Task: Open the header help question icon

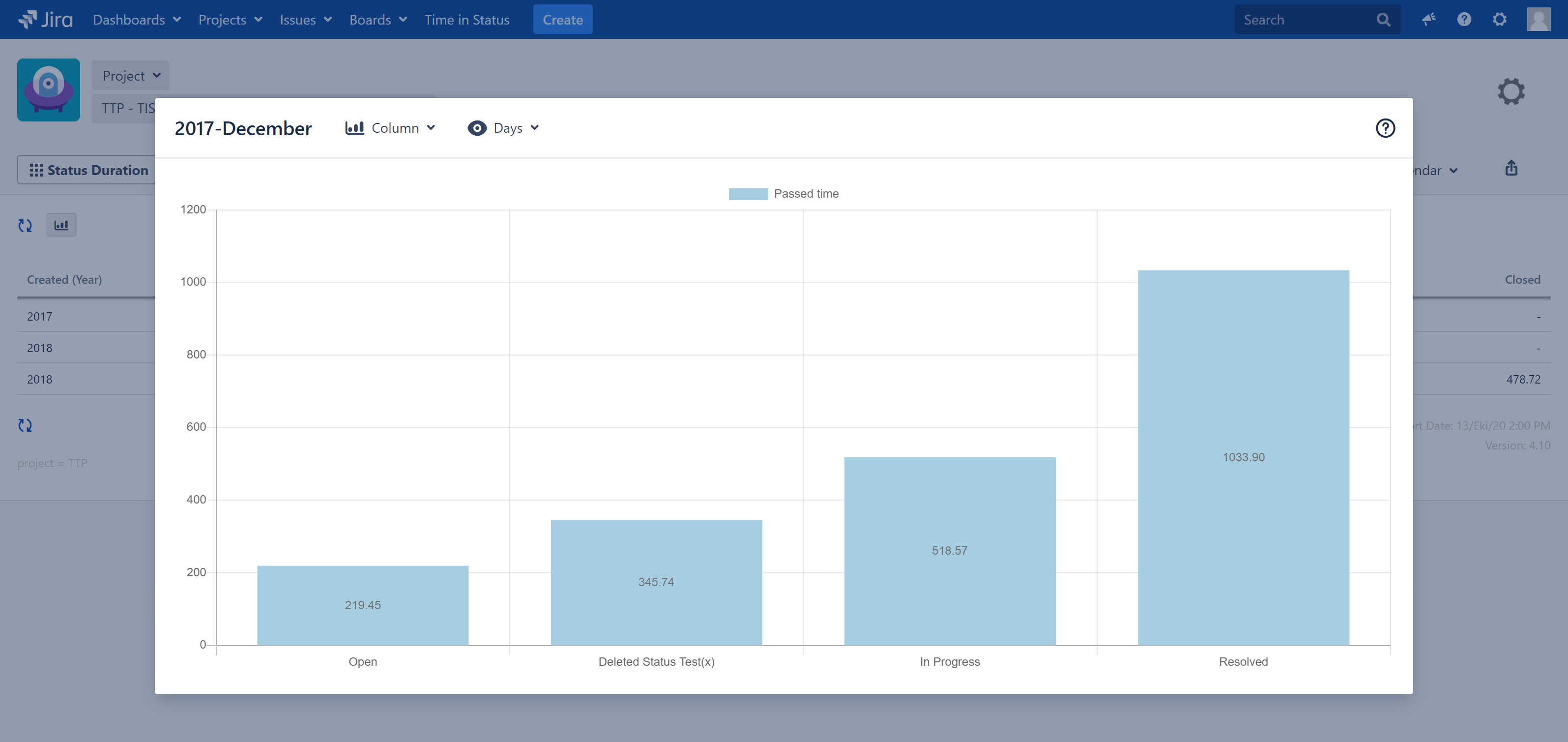Action: (x=1464, y=20)
